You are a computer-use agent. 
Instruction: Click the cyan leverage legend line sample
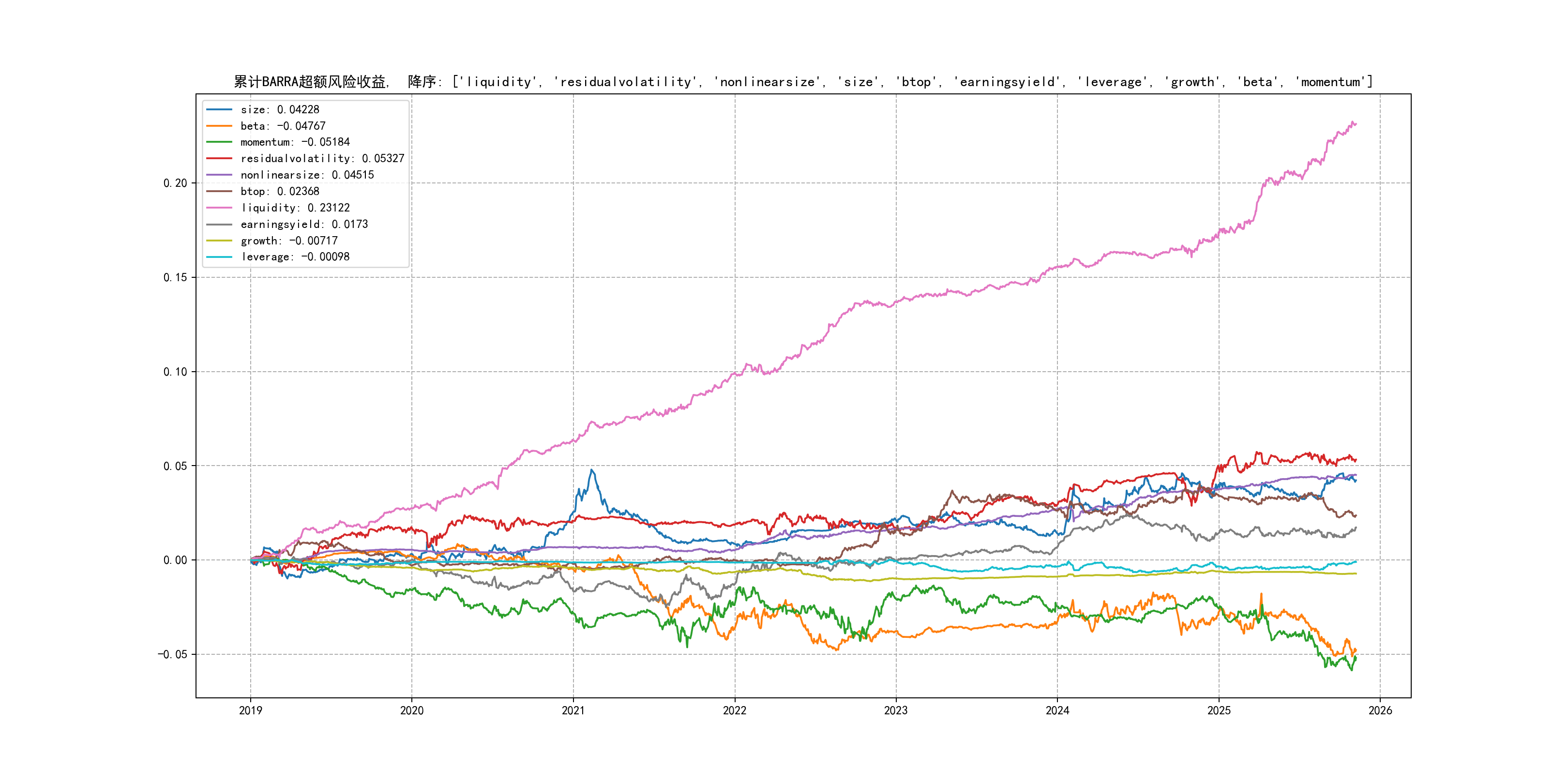pos(219,257)
